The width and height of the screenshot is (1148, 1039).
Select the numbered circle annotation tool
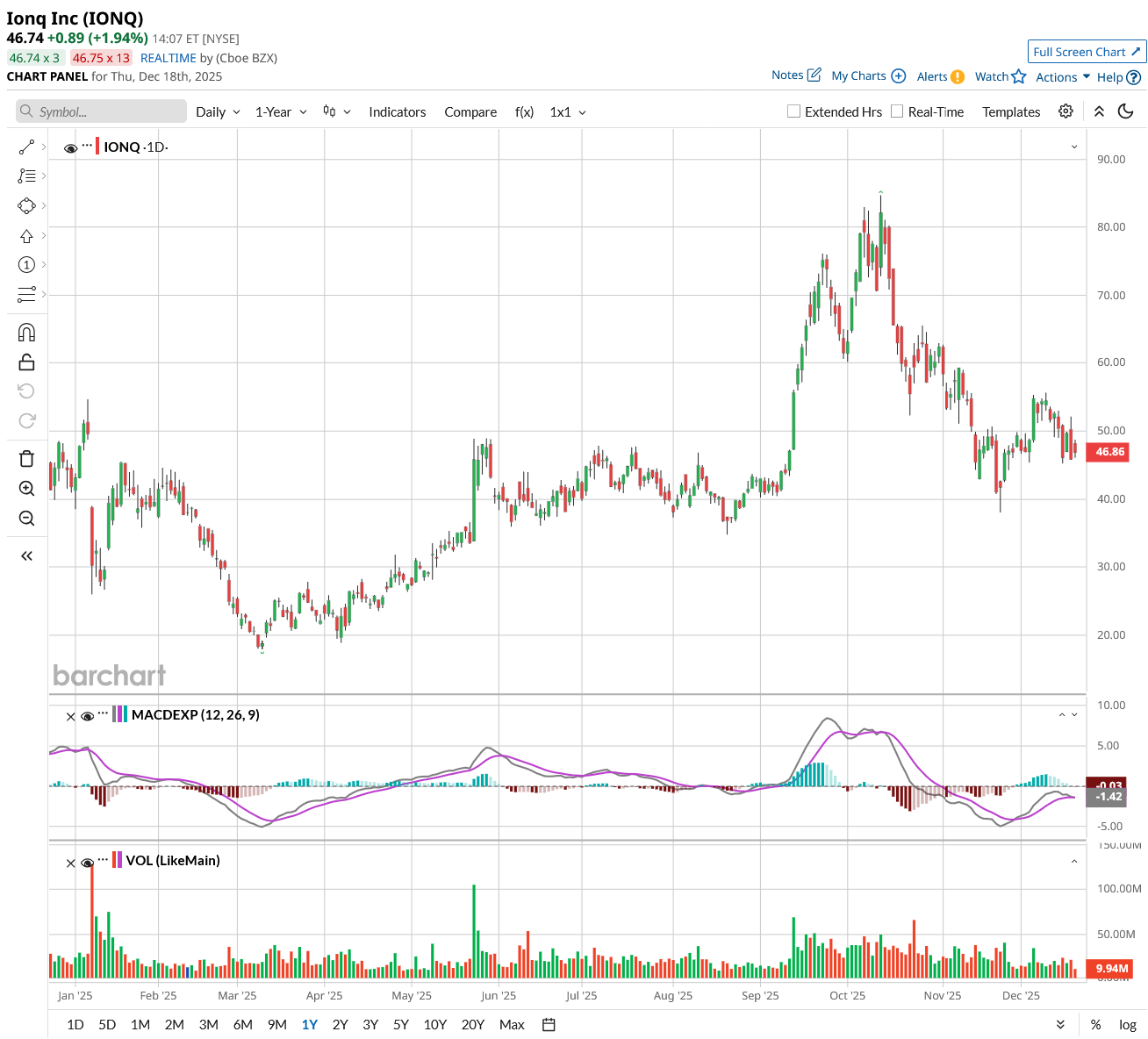[26, 264]
